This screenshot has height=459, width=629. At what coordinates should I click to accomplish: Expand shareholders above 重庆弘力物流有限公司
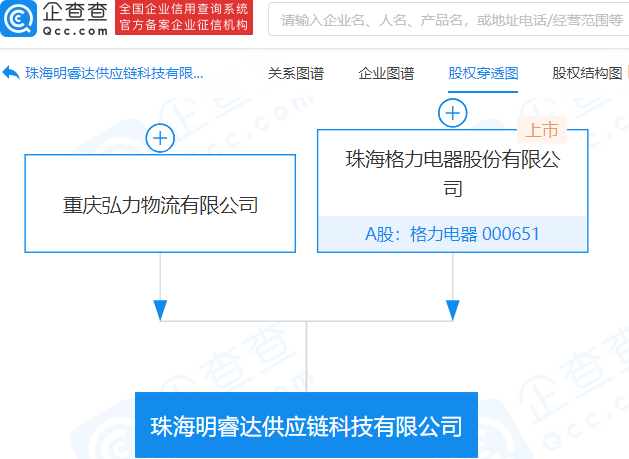pos(160,138)
